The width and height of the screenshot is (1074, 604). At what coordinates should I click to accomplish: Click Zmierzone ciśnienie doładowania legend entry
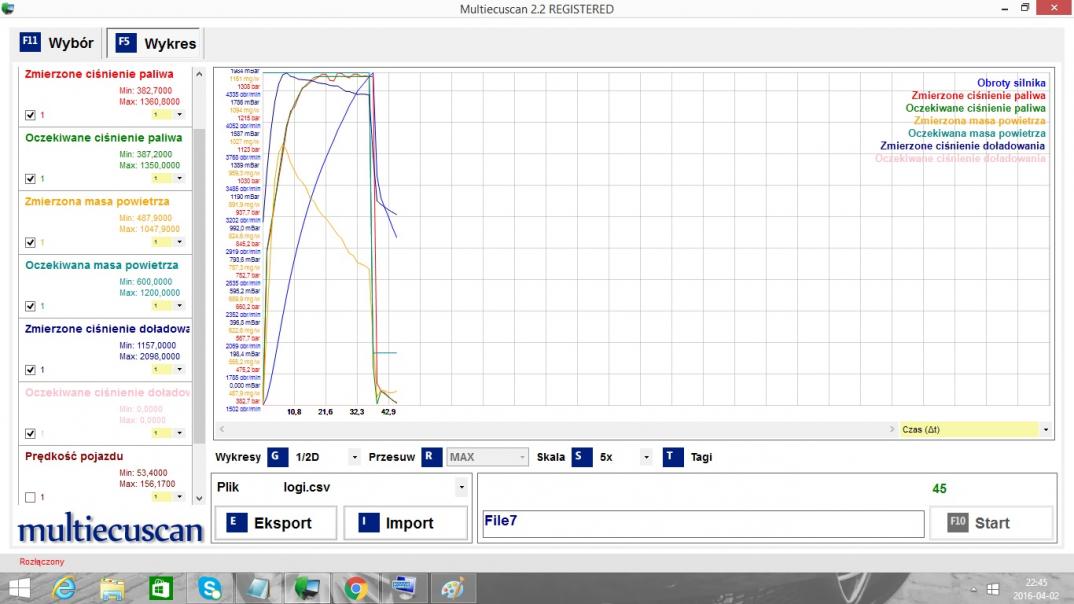point(962,146)
